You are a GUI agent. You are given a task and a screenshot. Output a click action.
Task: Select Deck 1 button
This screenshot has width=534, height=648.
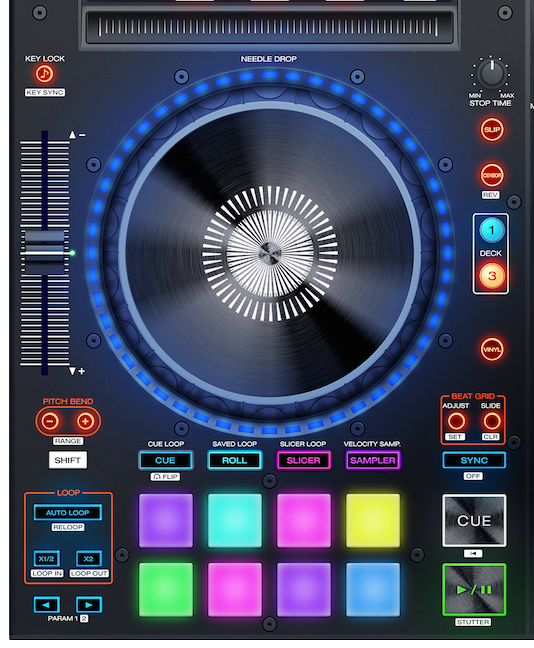click(x=491, y=230)
